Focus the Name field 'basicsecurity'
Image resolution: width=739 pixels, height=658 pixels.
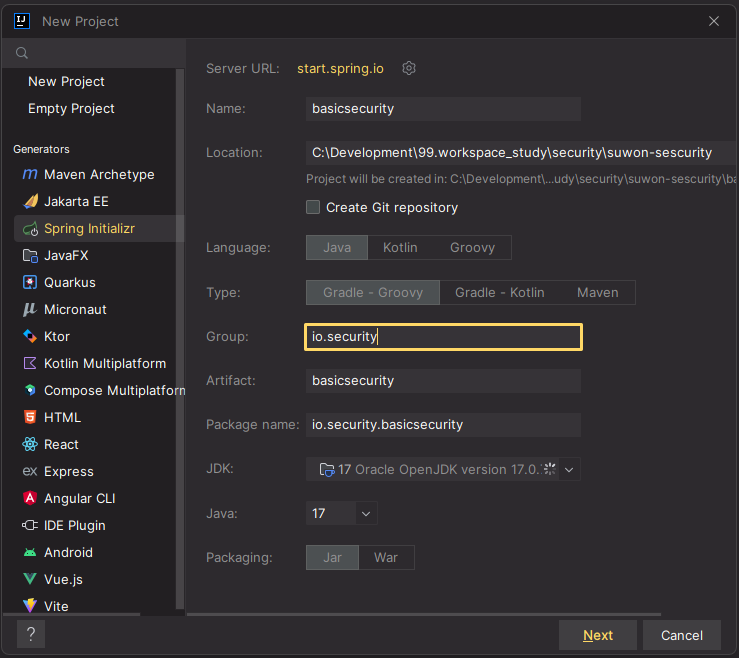coord(443,109)
